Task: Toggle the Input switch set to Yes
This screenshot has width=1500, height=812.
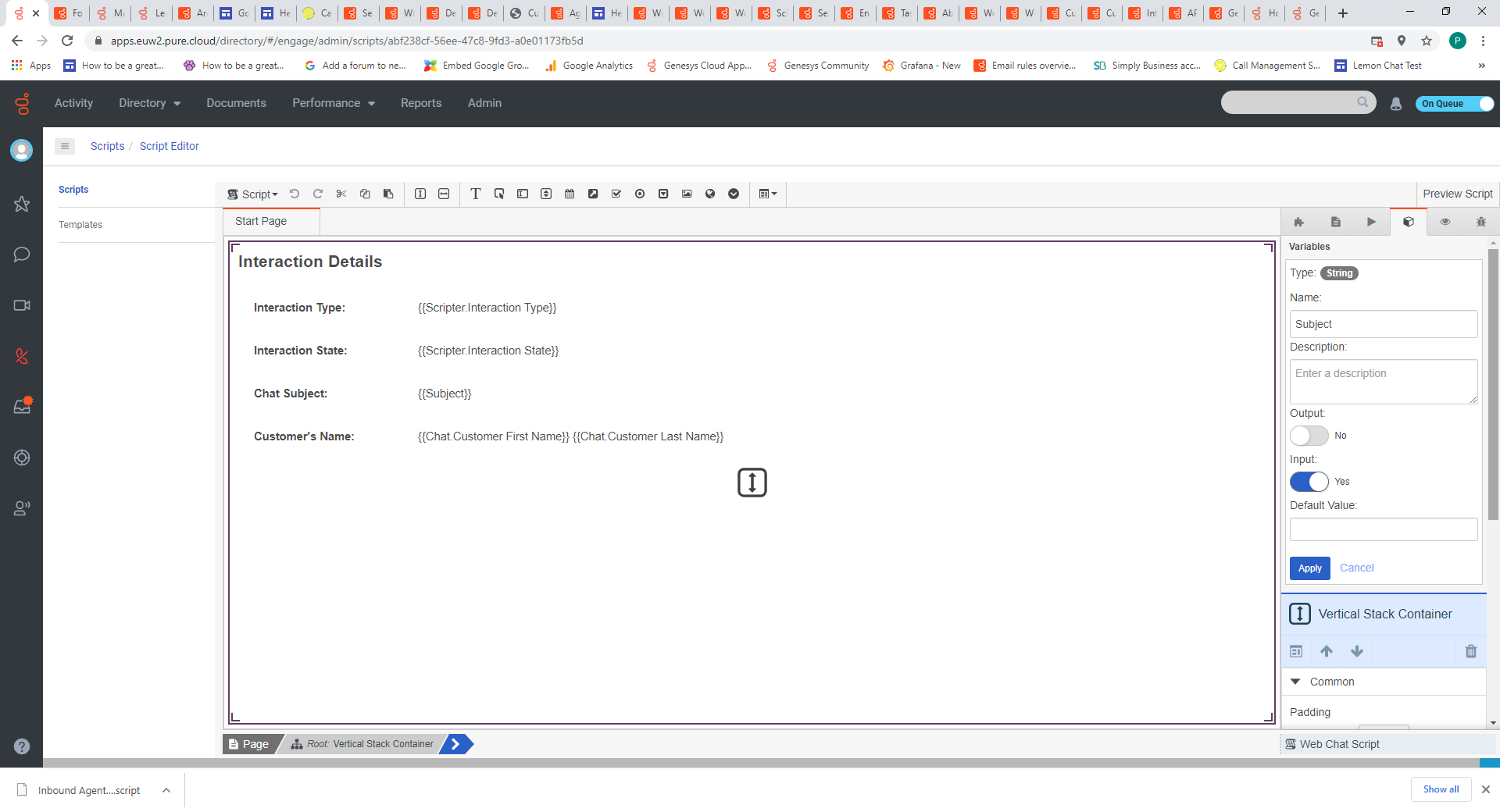Action: click(1309, 482)
